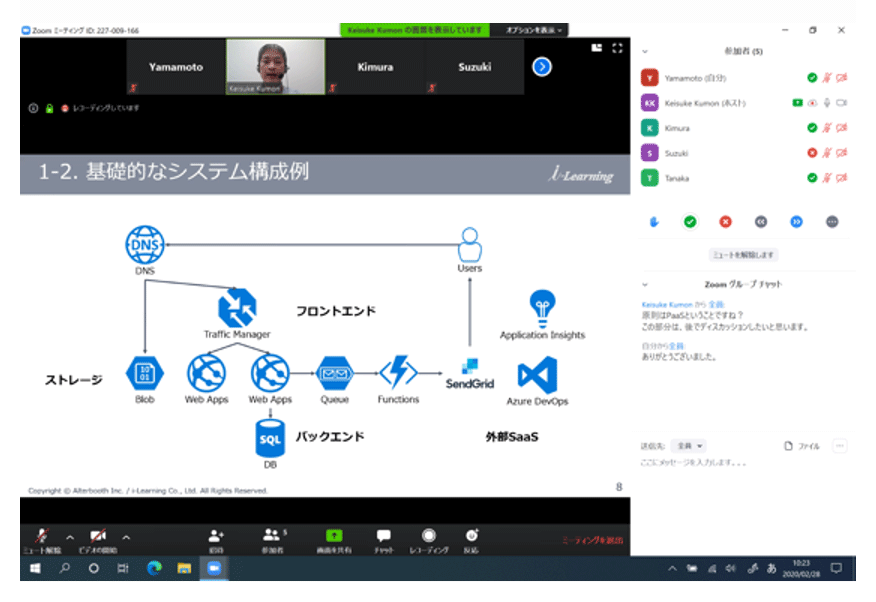Image resolution: width=876 pixels, height=602 pixels.
Task: Collapse the participants panel chevron
Action: pos(645,51)
